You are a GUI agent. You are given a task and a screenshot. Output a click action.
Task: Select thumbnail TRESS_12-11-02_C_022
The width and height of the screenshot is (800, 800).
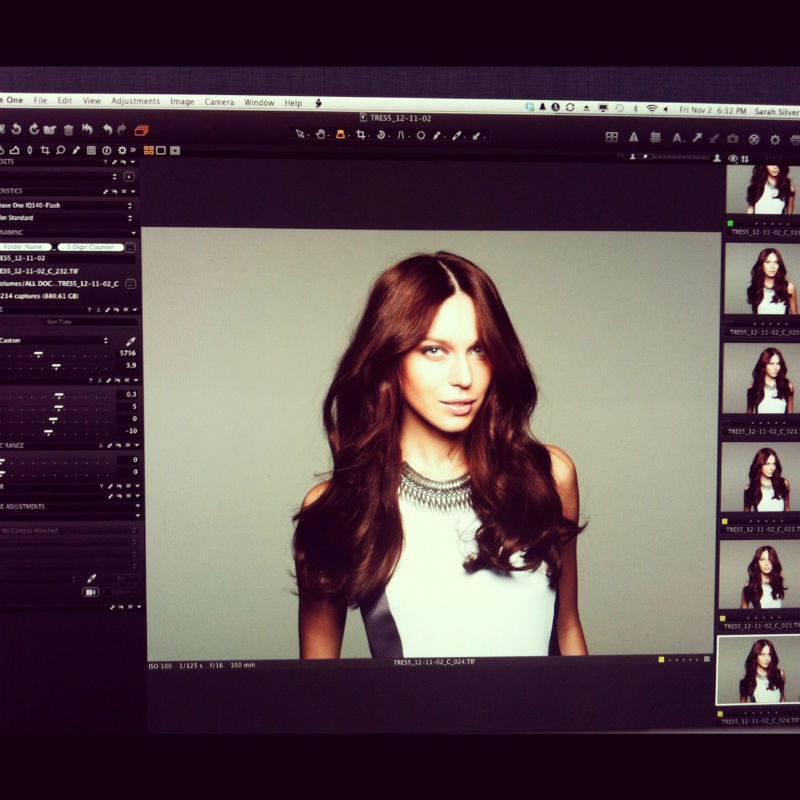(x=760, y=477)
